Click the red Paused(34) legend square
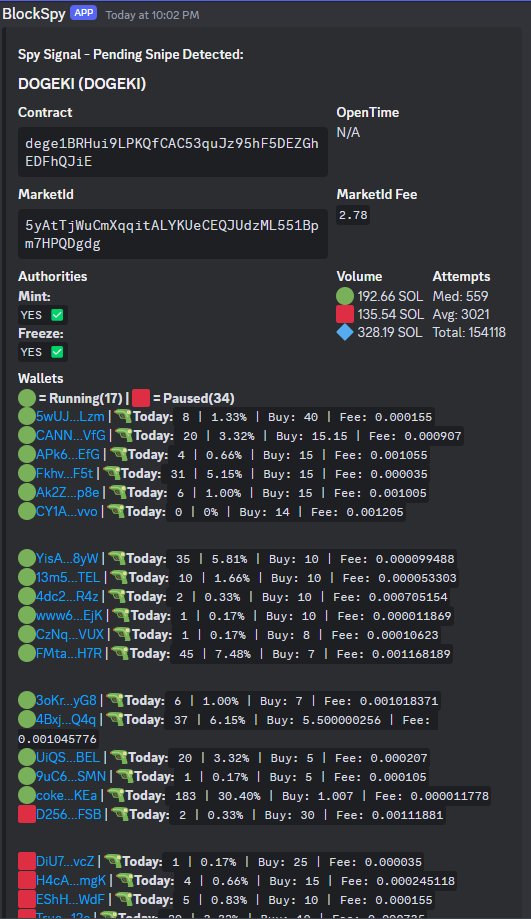This screenshot has width=531, height=919. point(141,399)
